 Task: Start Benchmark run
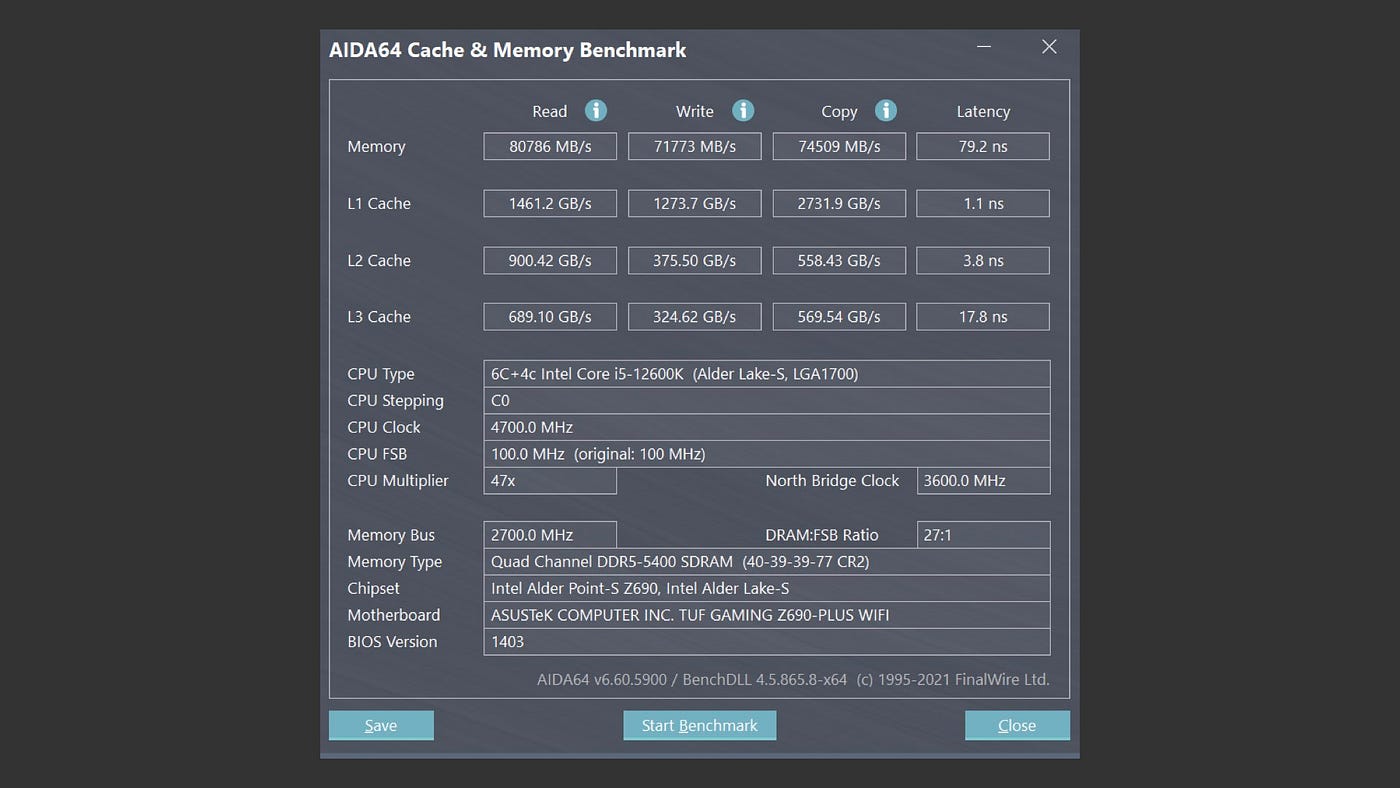pyautogui.click(x=700, y=725)
